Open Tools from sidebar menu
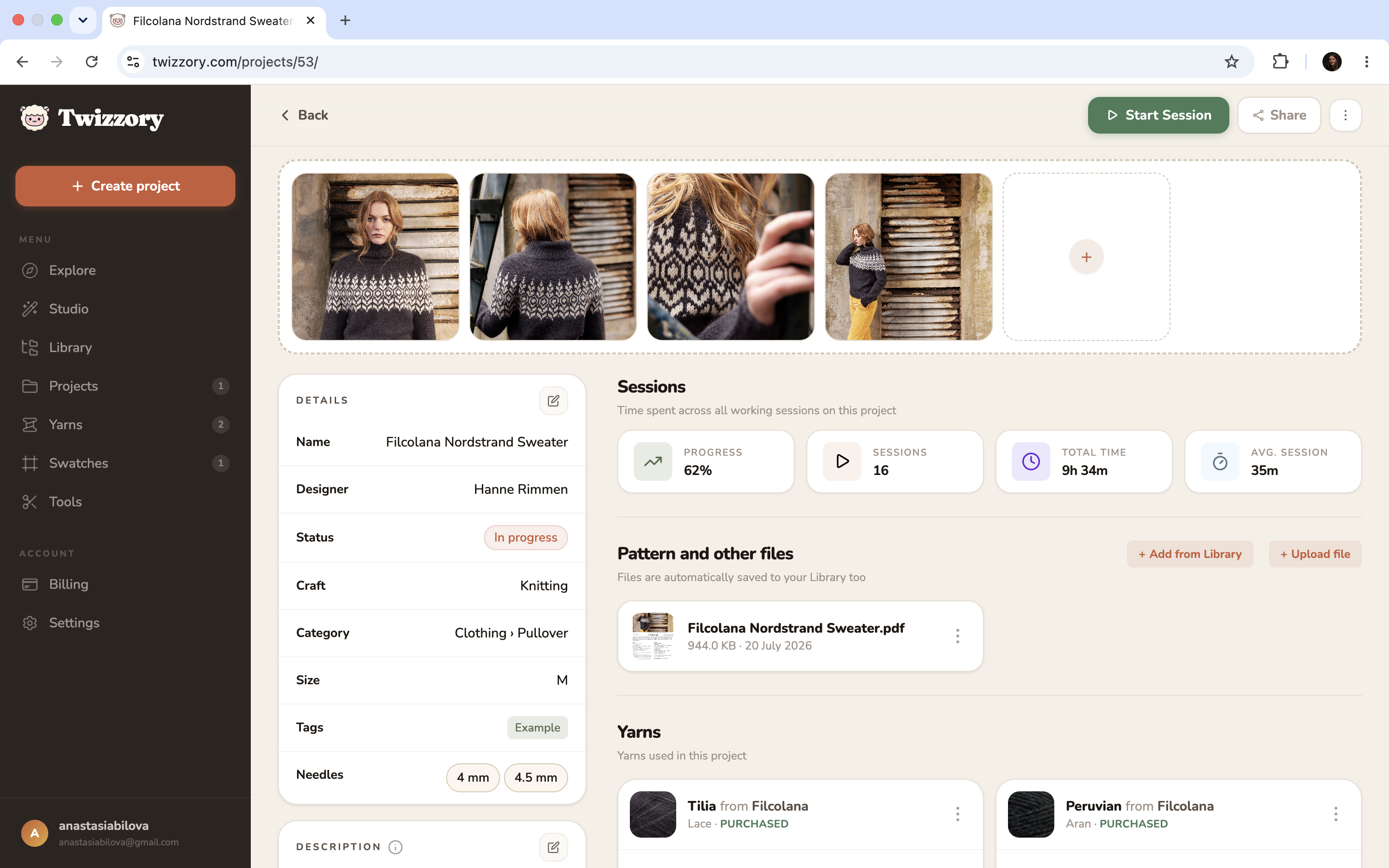 pyautogui.click(x=125, y=502)
